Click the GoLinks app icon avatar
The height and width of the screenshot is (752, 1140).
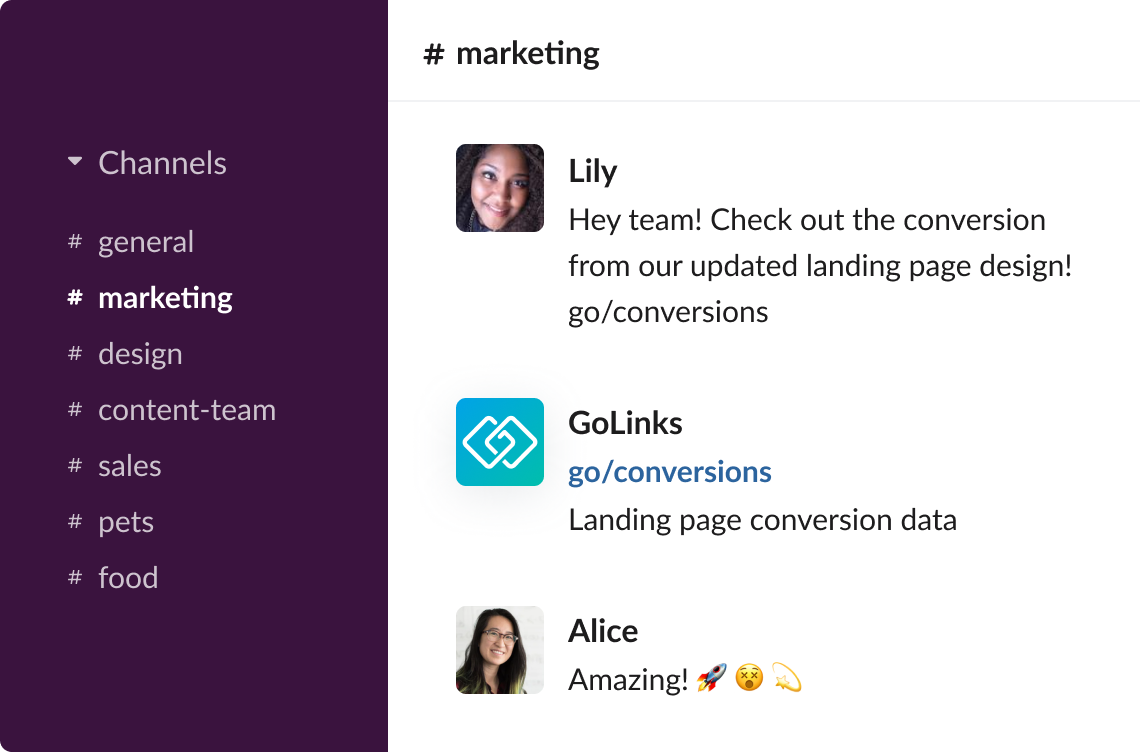pos(500,442)
